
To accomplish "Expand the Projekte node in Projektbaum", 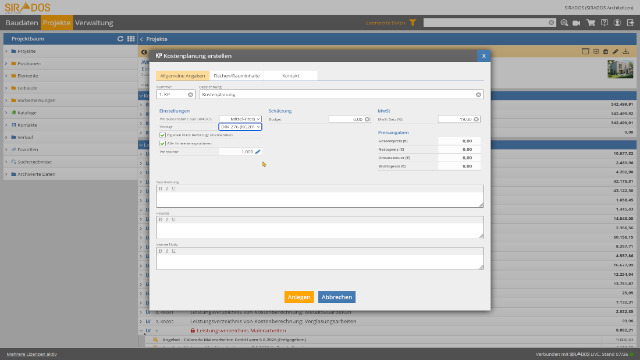I will tap(6, 51).
